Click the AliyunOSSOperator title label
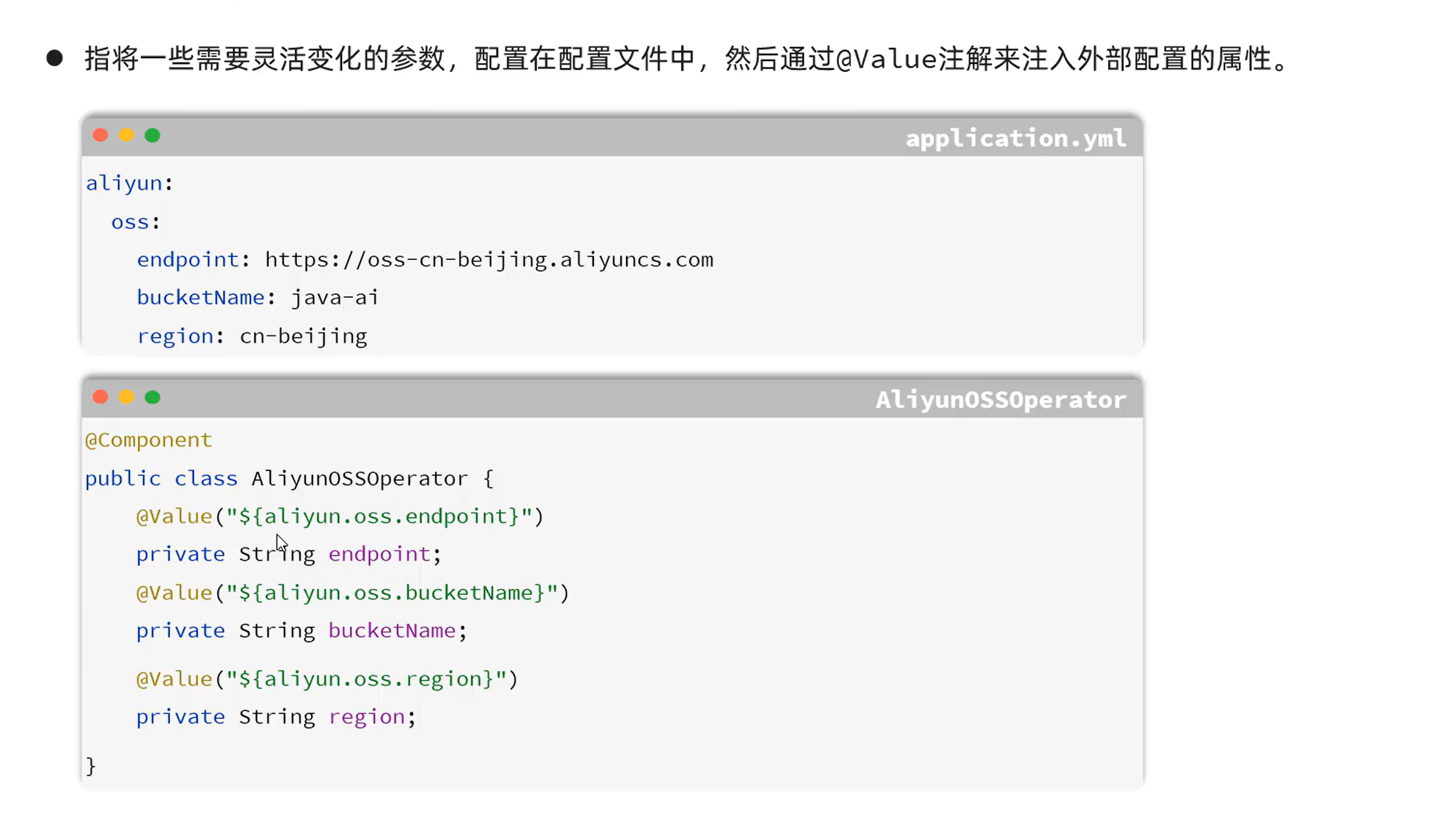This screenshot has width=1456, height=817. [1001, 400]
